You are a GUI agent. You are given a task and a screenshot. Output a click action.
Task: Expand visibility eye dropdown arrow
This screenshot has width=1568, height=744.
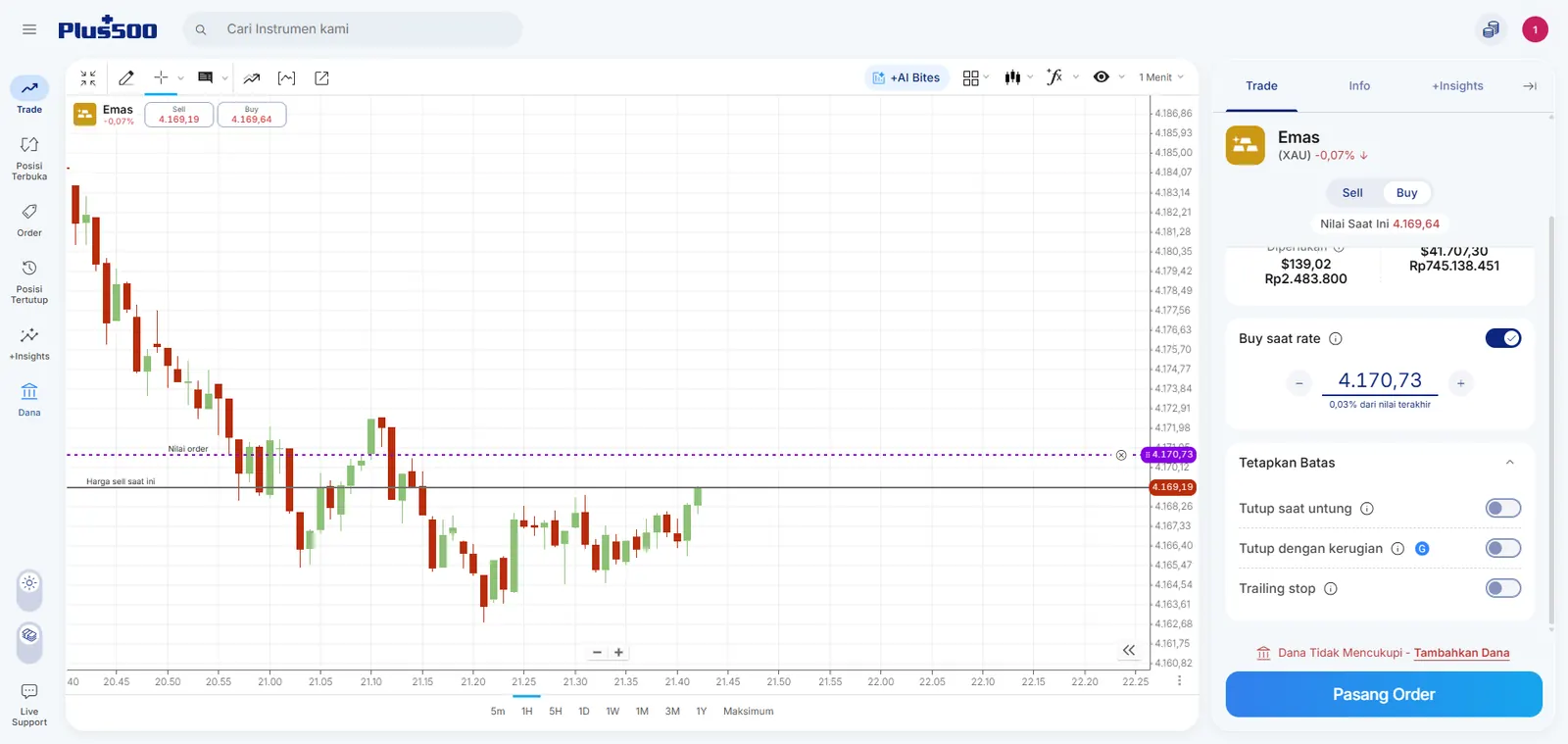pyautogui.click(x=1121, y=77)
